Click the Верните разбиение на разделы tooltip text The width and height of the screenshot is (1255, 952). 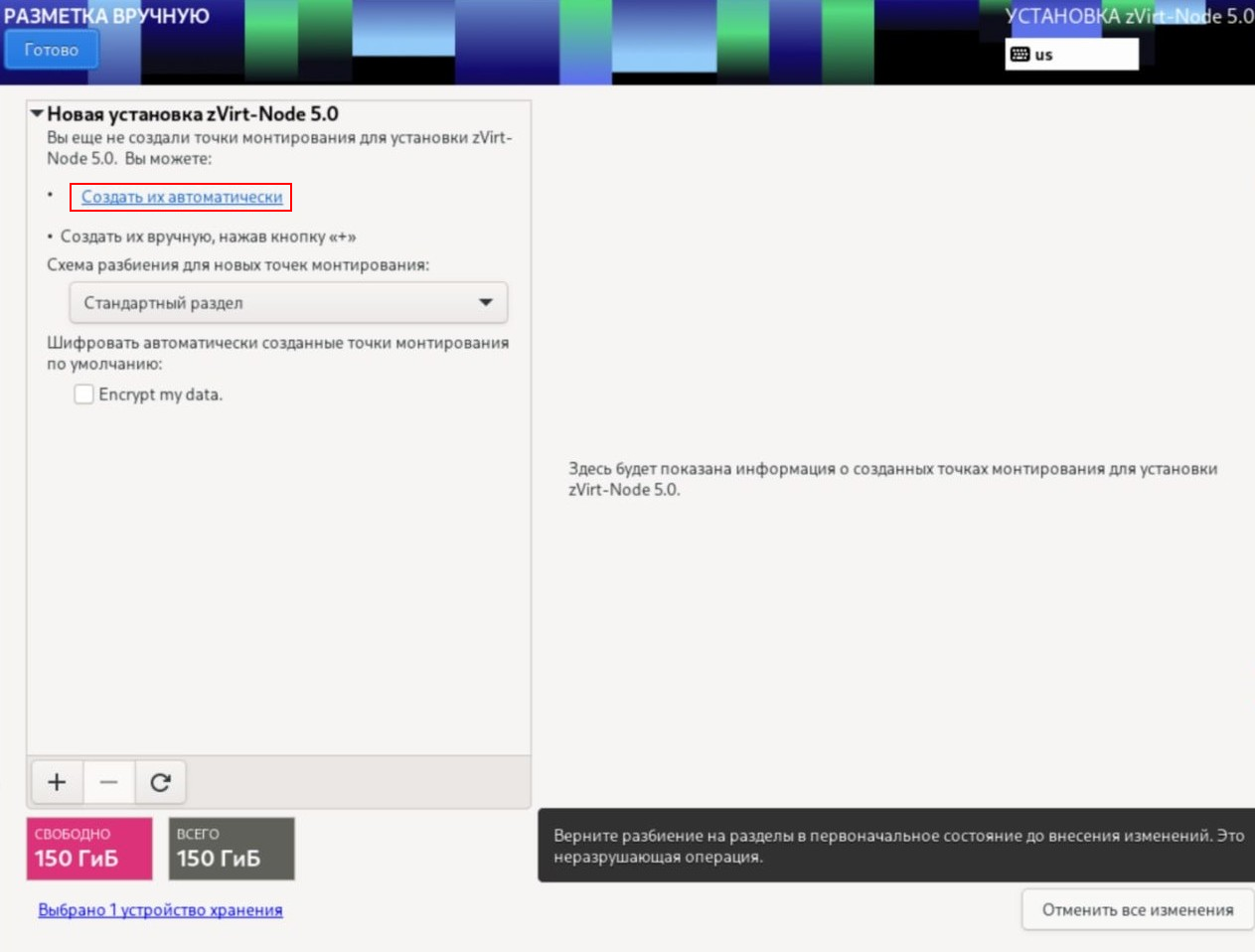[898, 846]
